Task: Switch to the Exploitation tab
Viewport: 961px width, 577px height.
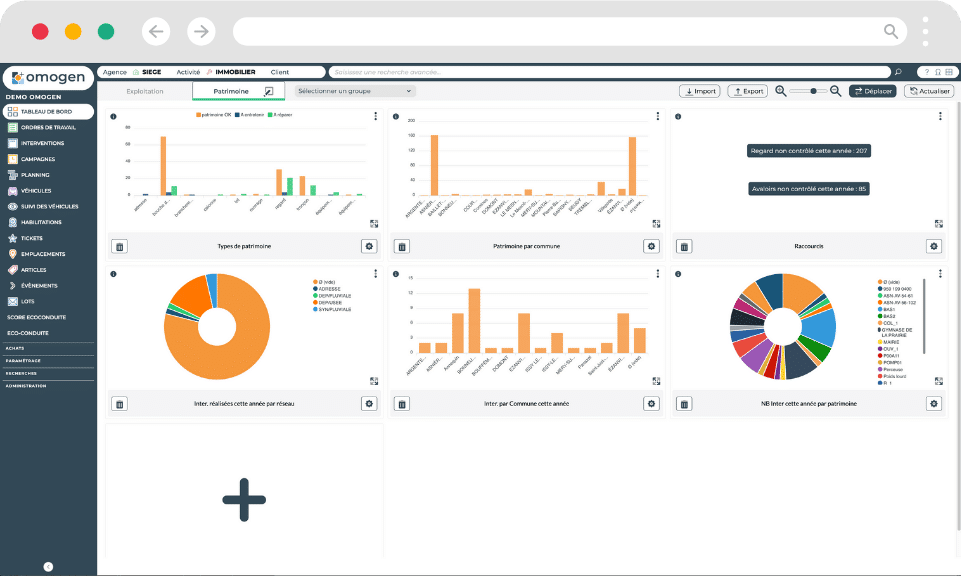Action: tap(145, 91)
